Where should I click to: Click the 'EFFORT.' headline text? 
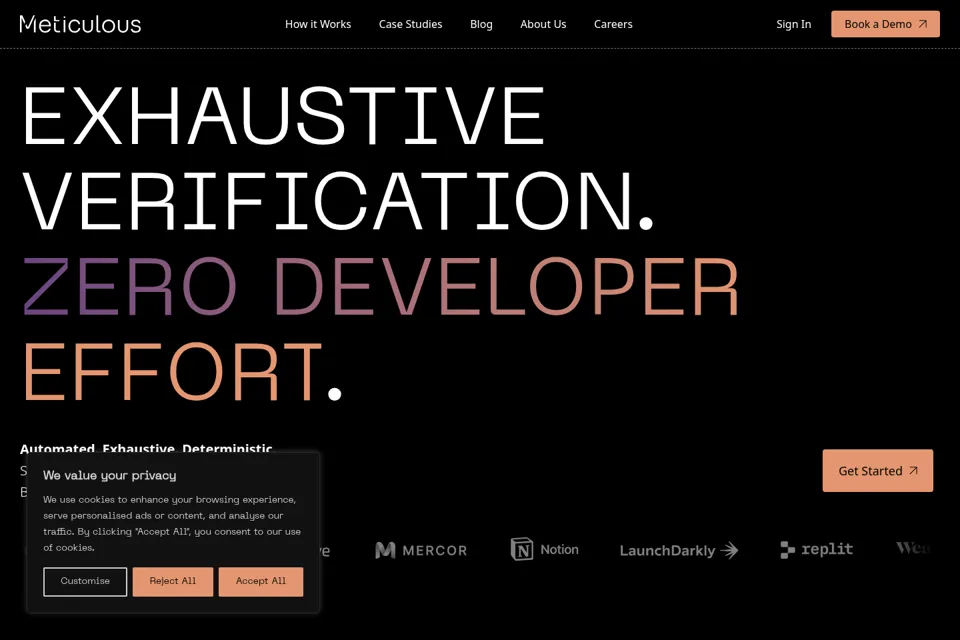point(182,371)
